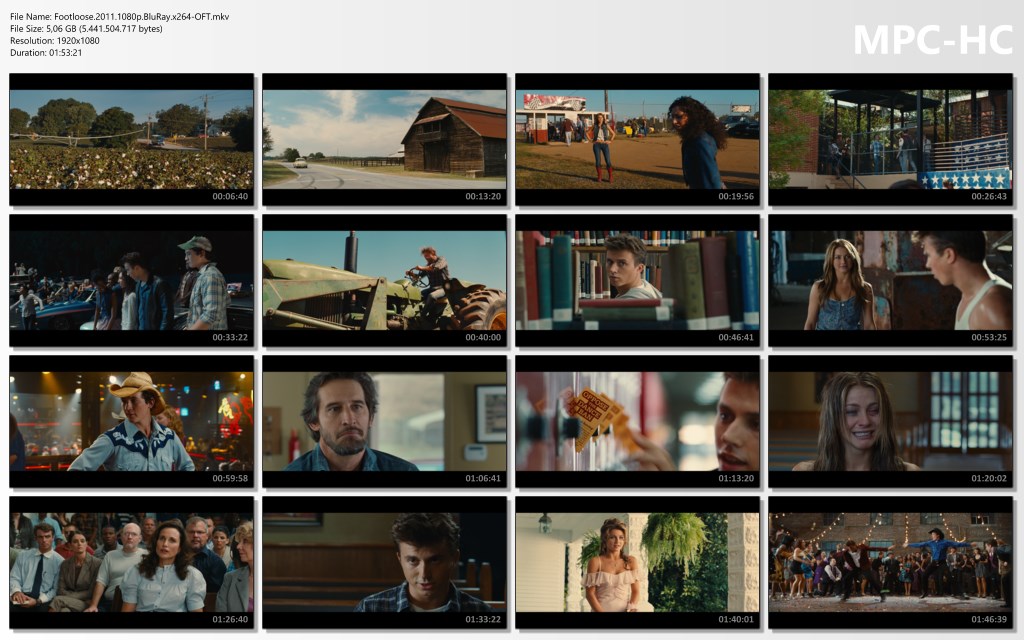Open the pink dress thumbnail at 01:40:01
Screen dimensions: 1024x640
tap(637, 562)
